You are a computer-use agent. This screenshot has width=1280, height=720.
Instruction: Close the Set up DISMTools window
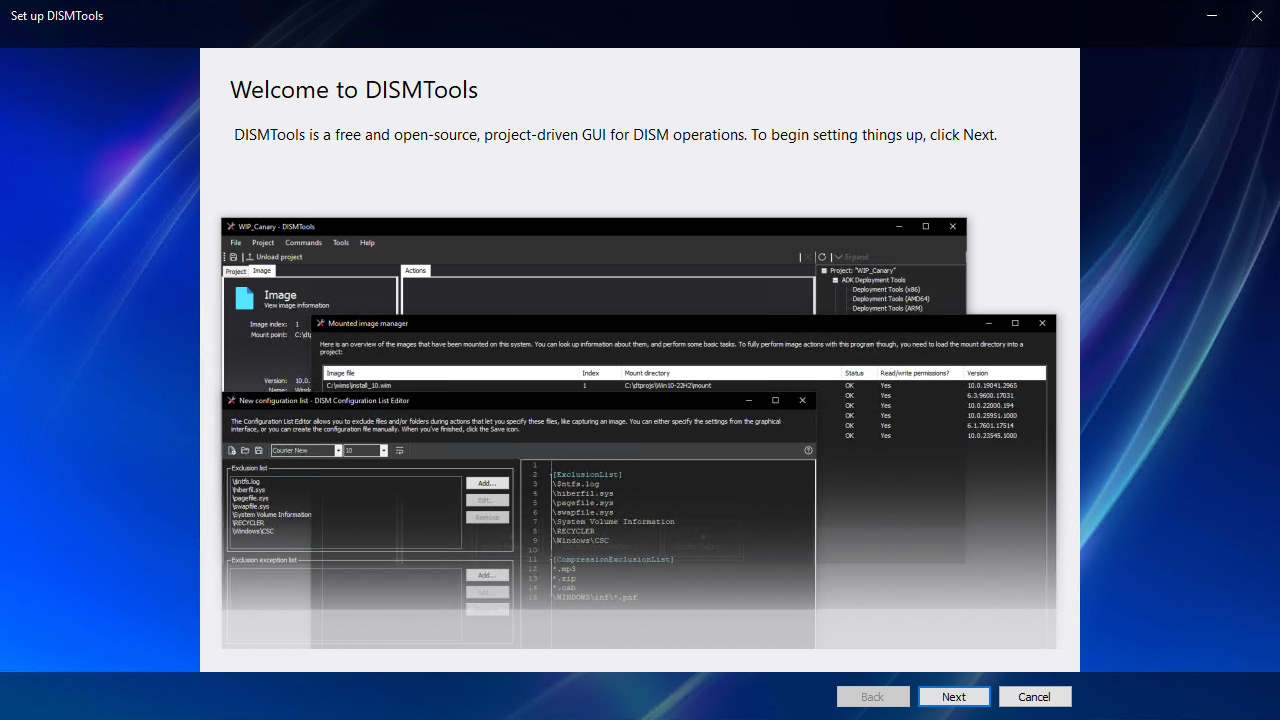pos(1257,16)
